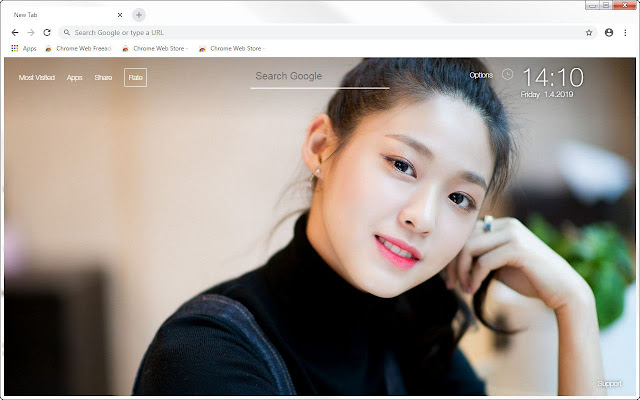This screenshot has width=640, height=400.
Task: Click the Chrome address bar
Action: tap(328, 33)
